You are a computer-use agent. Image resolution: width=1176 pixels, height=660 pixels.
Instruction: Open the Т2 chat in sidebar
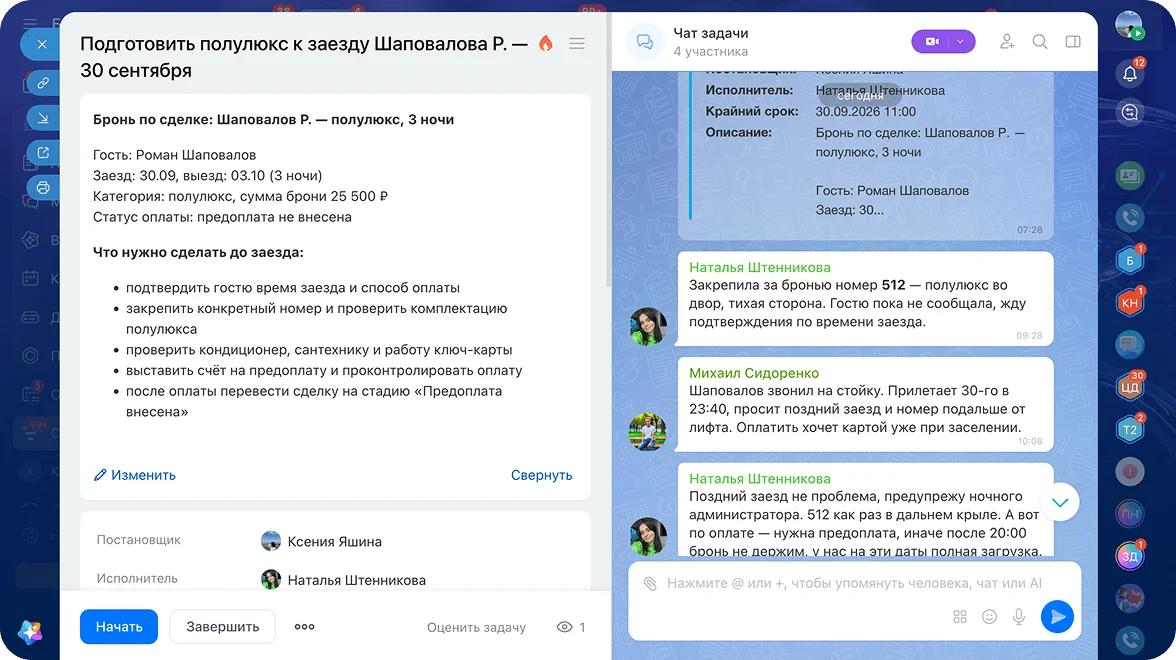(x=1130, y=429)
